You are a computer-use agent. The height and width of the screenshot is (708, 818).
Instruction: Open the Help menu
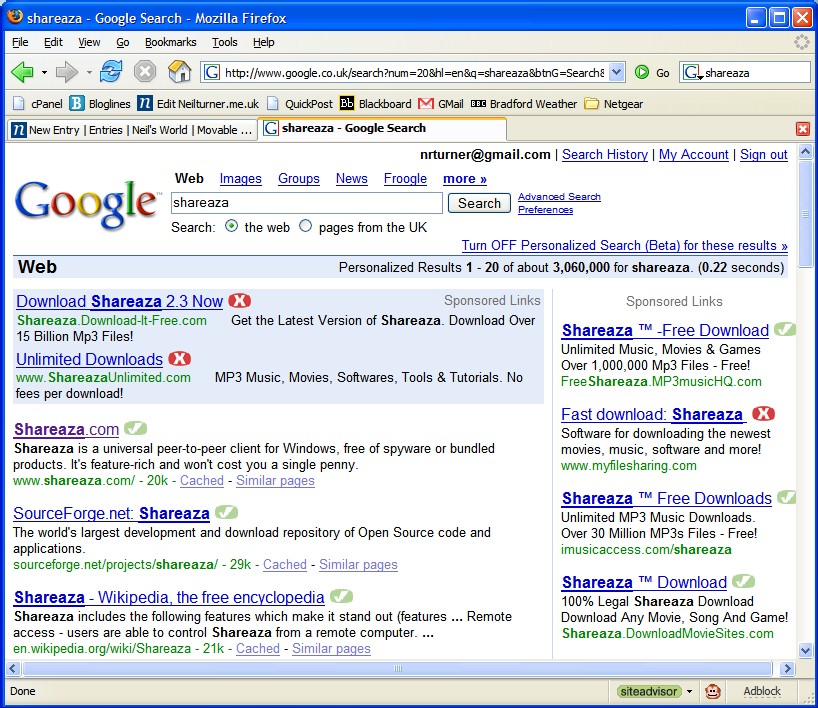[x=263, y=42]
